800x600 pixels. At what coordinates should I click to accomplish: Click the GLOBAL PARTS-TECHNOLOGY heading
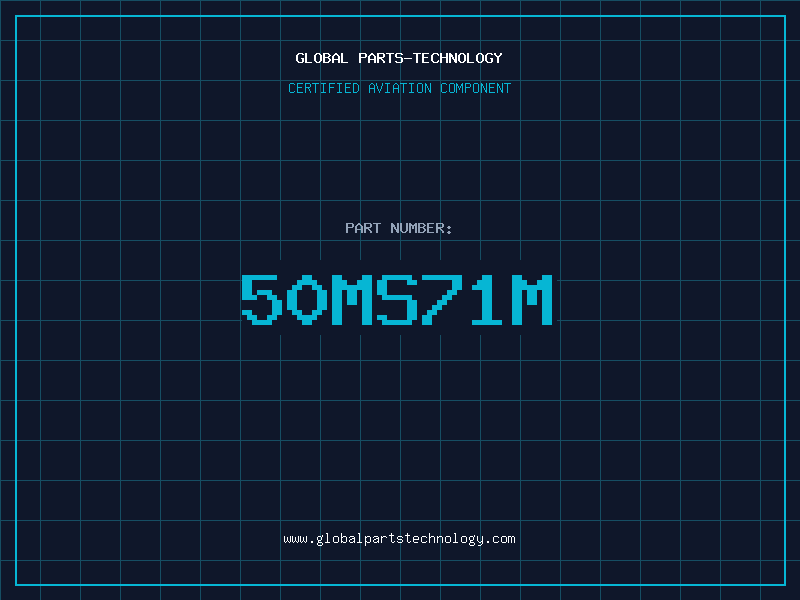click(399, 58)
